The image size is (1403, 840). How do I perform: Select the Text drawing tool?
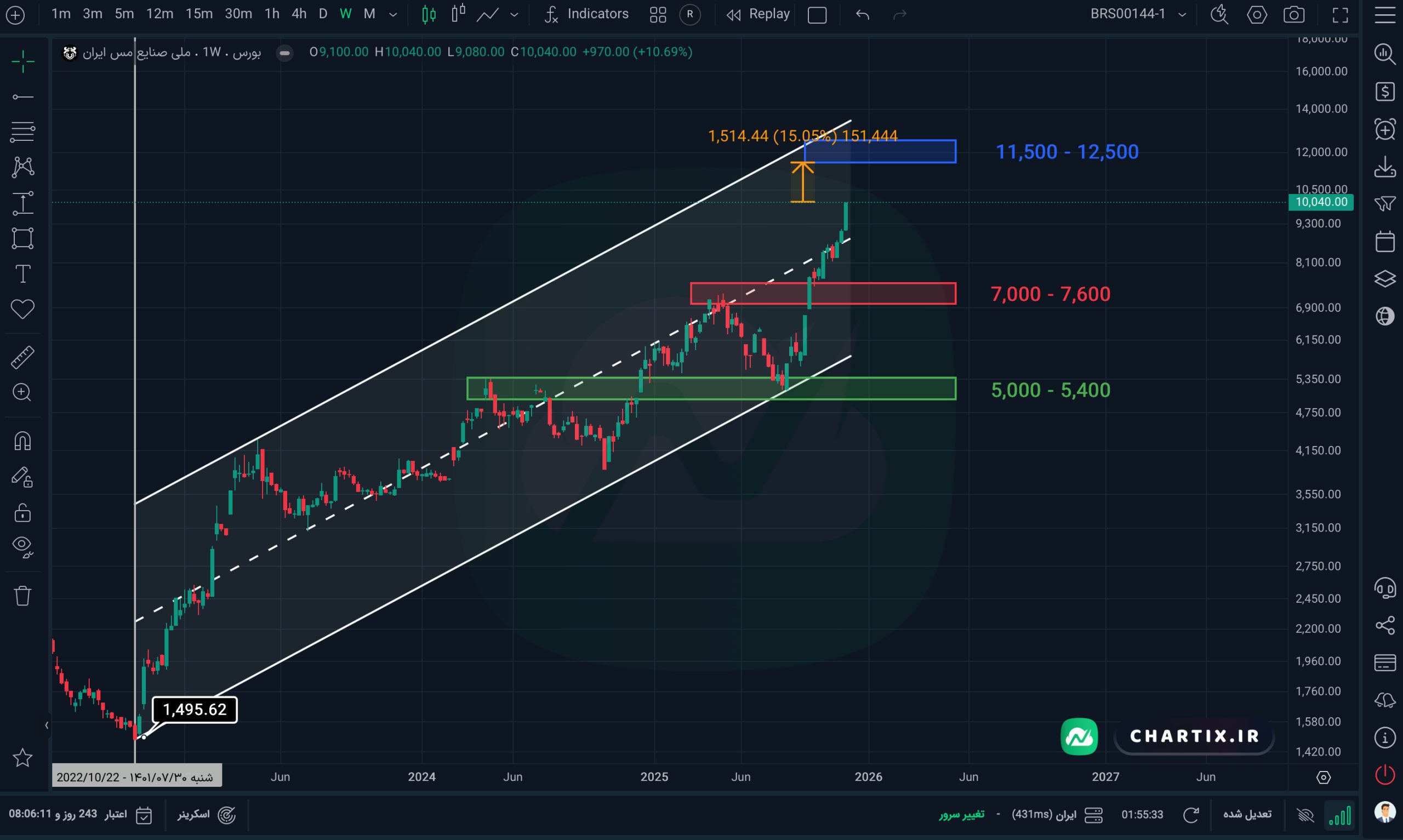coord(22,274)
